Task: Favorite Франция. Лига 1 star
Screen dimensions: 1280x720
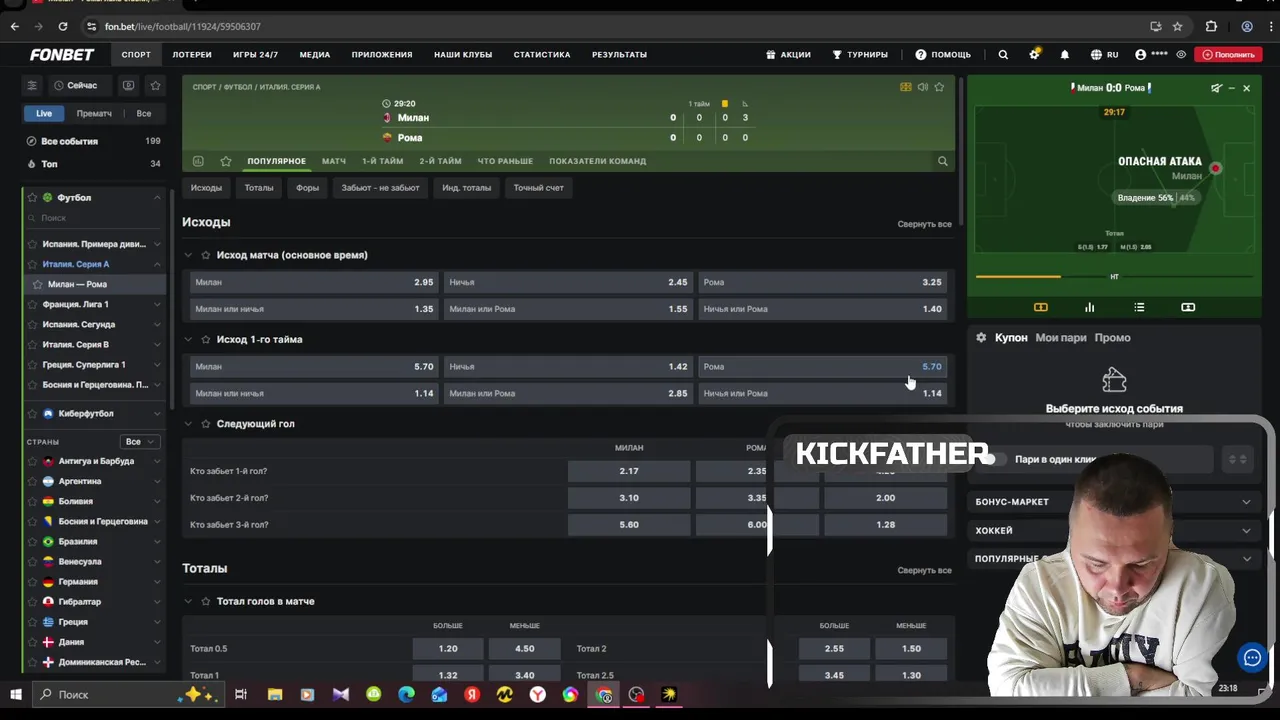Action: [x=32, y=304]
